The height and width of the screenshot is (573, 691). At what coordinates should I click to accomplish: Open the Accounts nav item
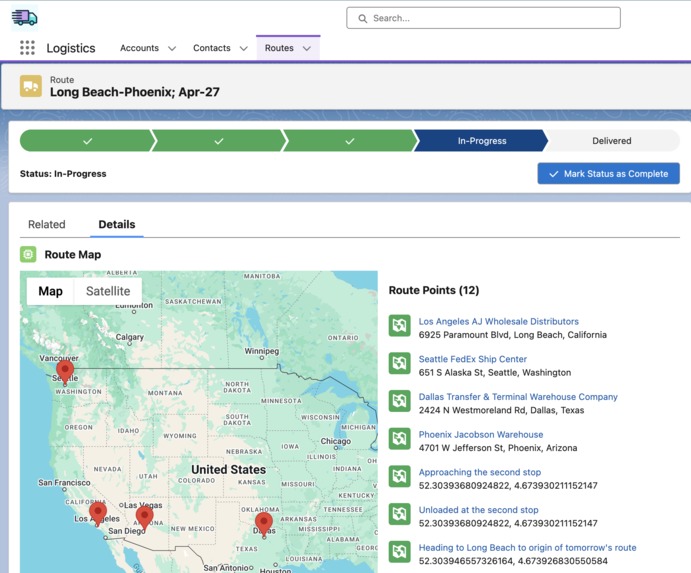tap(139, 48)
